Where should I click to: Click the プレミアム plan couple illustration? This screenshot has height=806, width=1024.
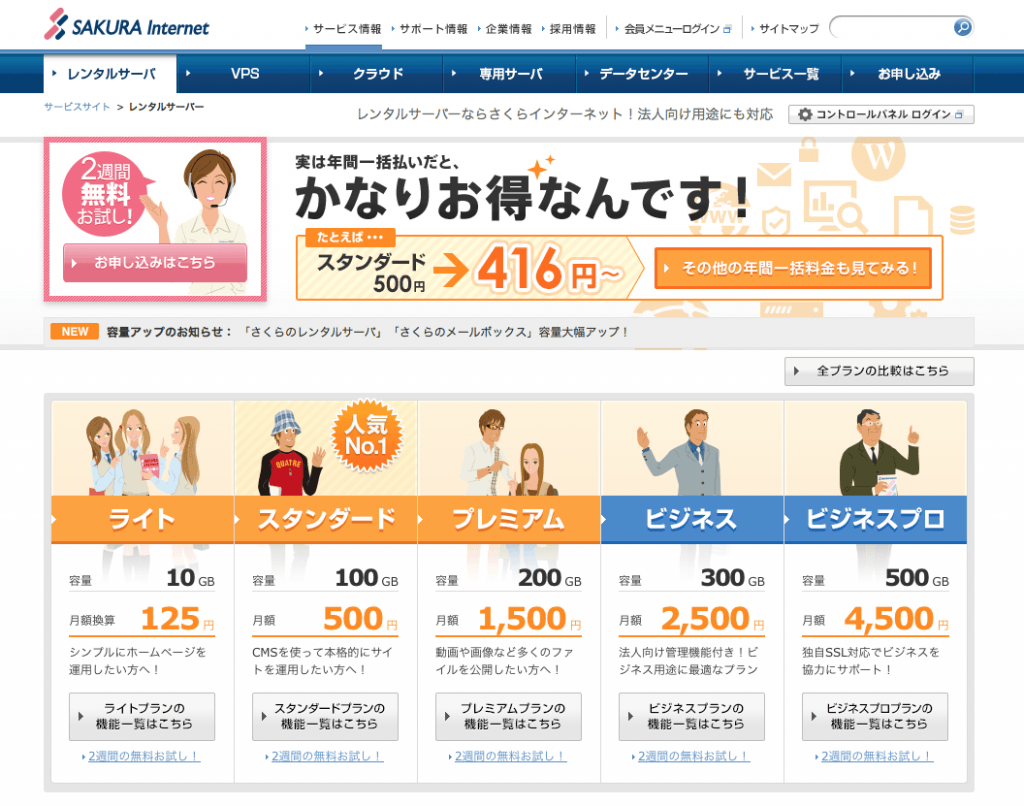pyautogui.click(x=509, y=452)
